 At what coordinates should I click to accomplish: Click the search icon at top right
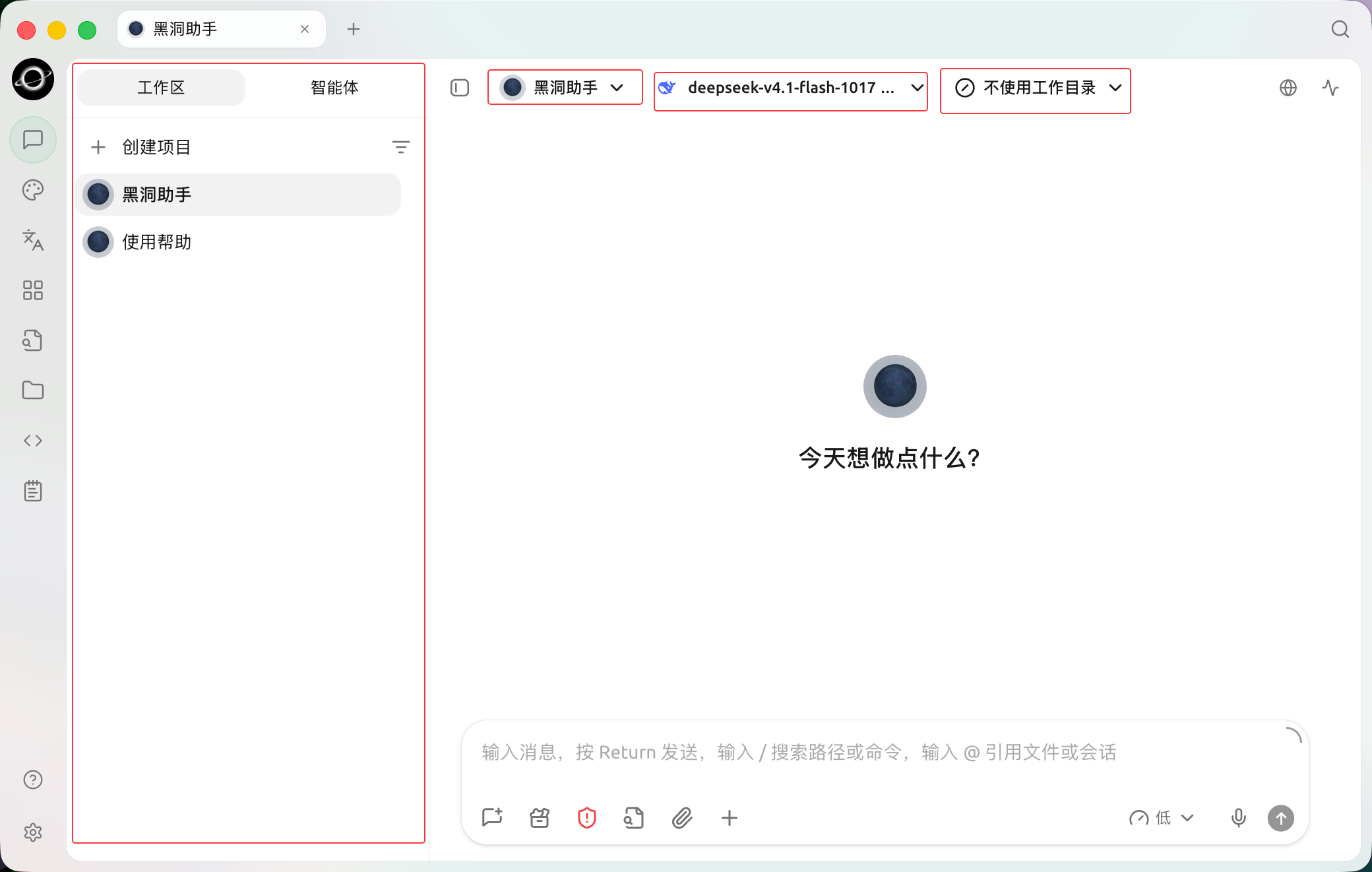coord(1340,29)
